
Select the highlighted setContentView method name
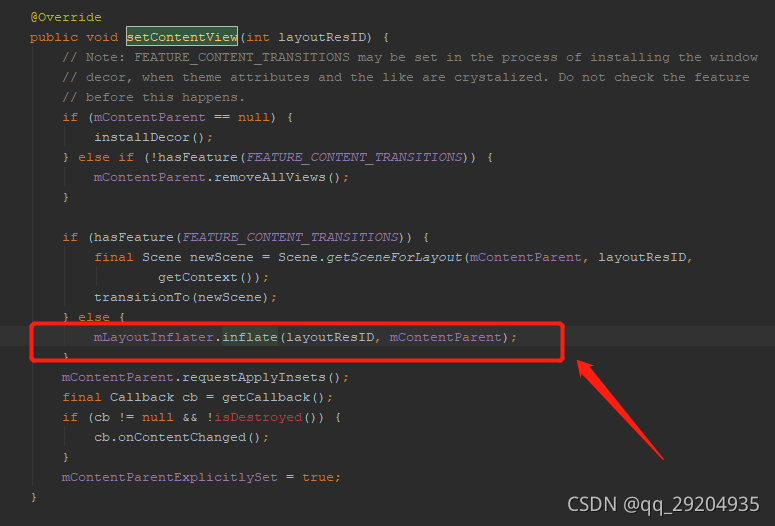click(x=182, y=37)
